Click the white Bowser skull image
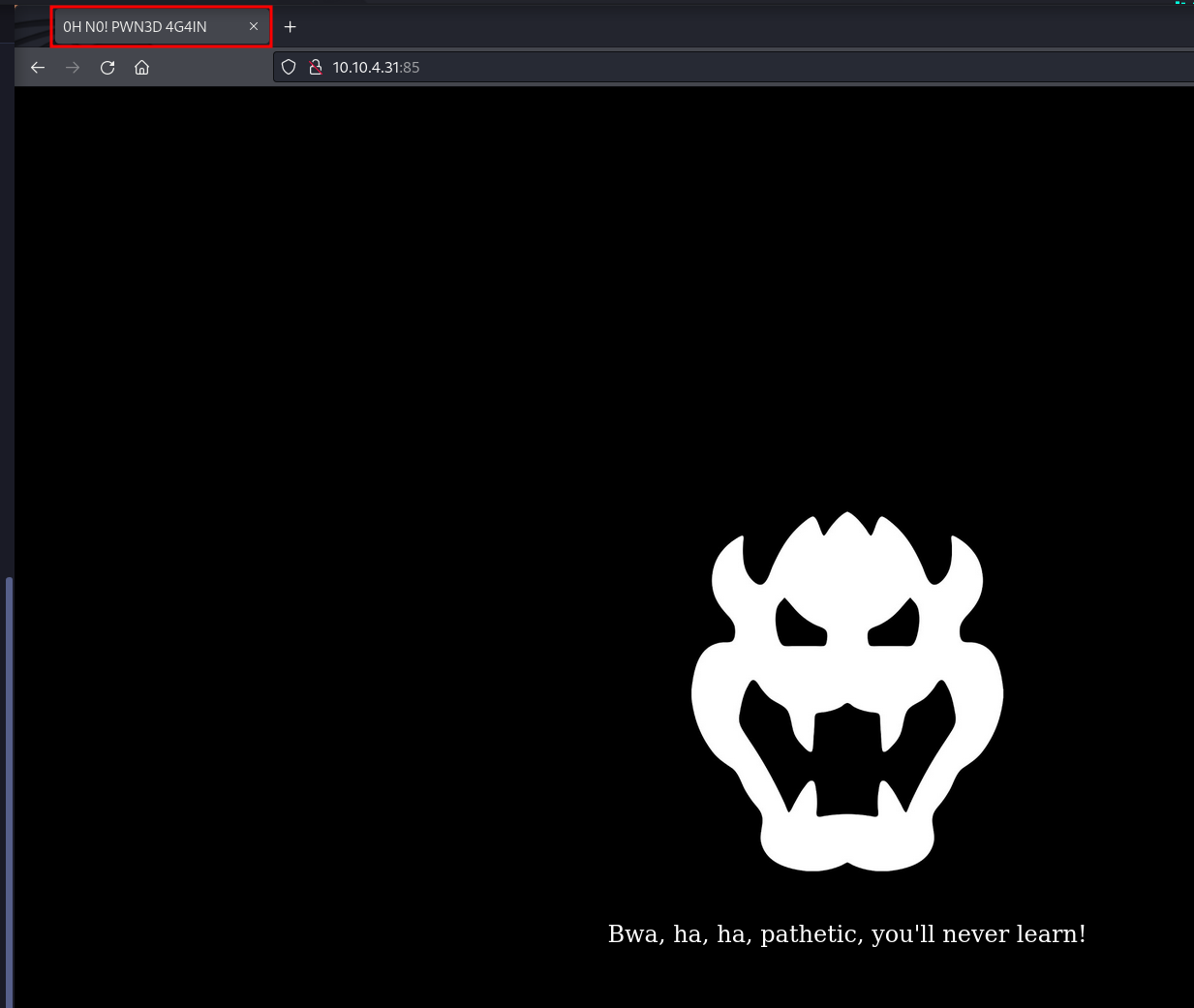 847,691
